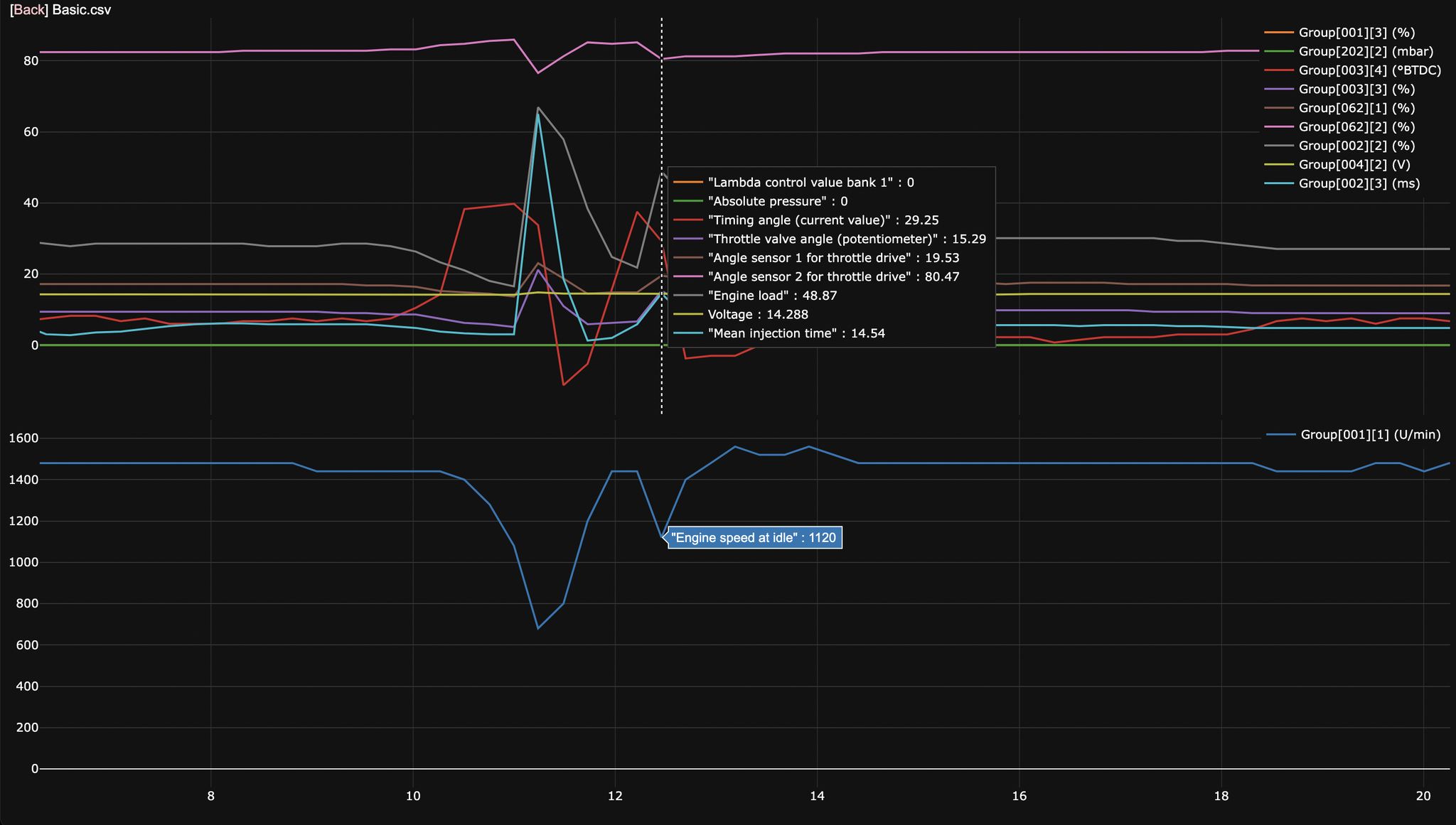Toggle Group[003][3] (%) legend entry
Image resolution: width=1456 pixels, height=825 pixels.
click(1340, 89)
